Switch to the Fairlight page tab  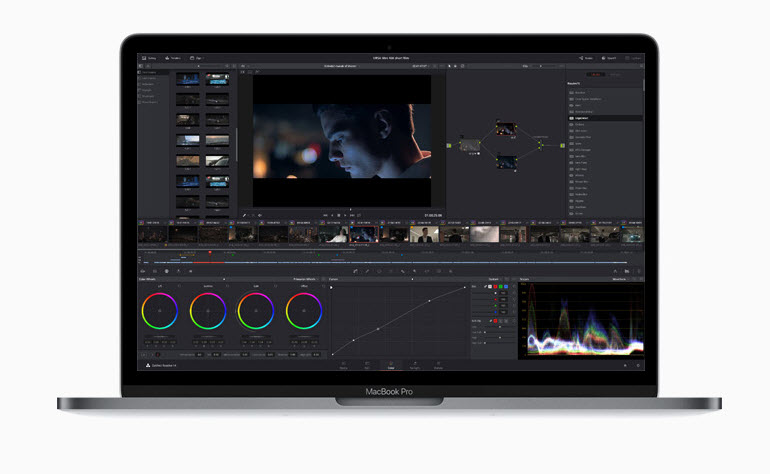point(414,365)
